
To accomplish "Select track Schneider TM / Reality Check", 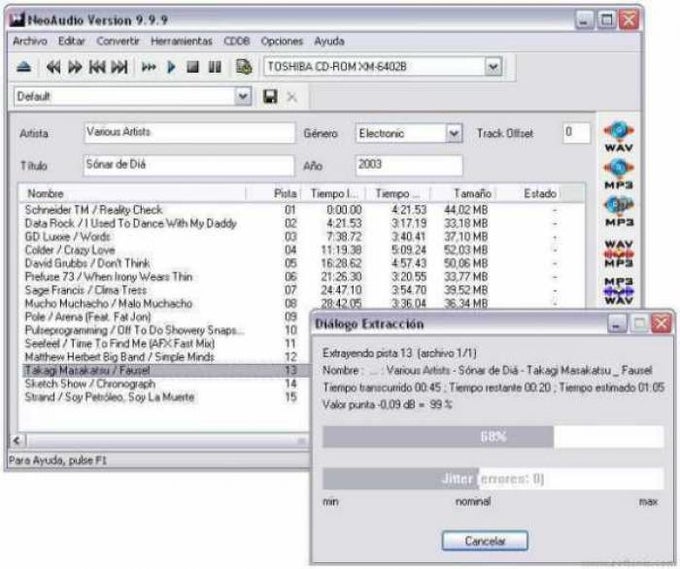I will click(94, 210).
